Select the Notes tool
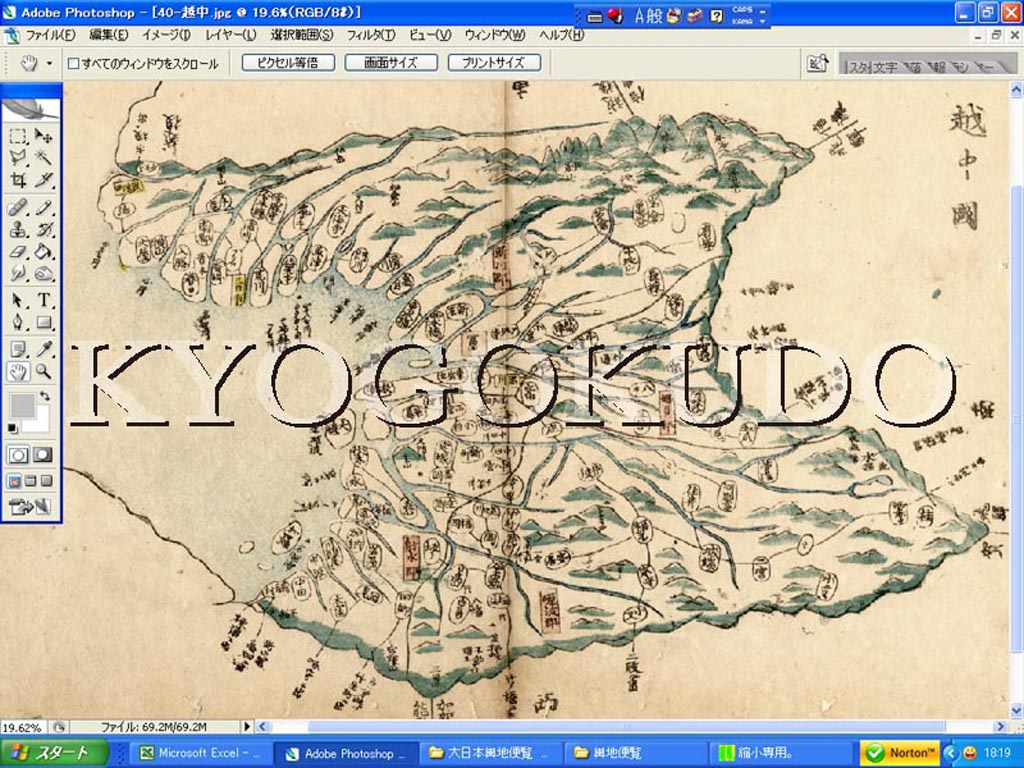The height and width of the screenshot is (768, 1024). 18,350
